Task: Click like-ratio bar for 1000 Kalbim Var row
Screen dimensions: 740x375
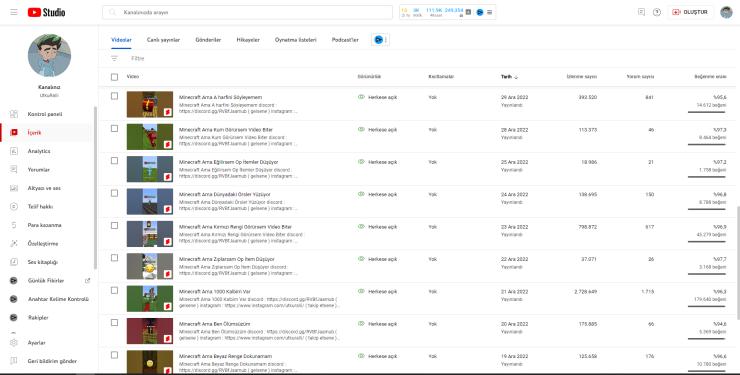Action: coord(706,306)
